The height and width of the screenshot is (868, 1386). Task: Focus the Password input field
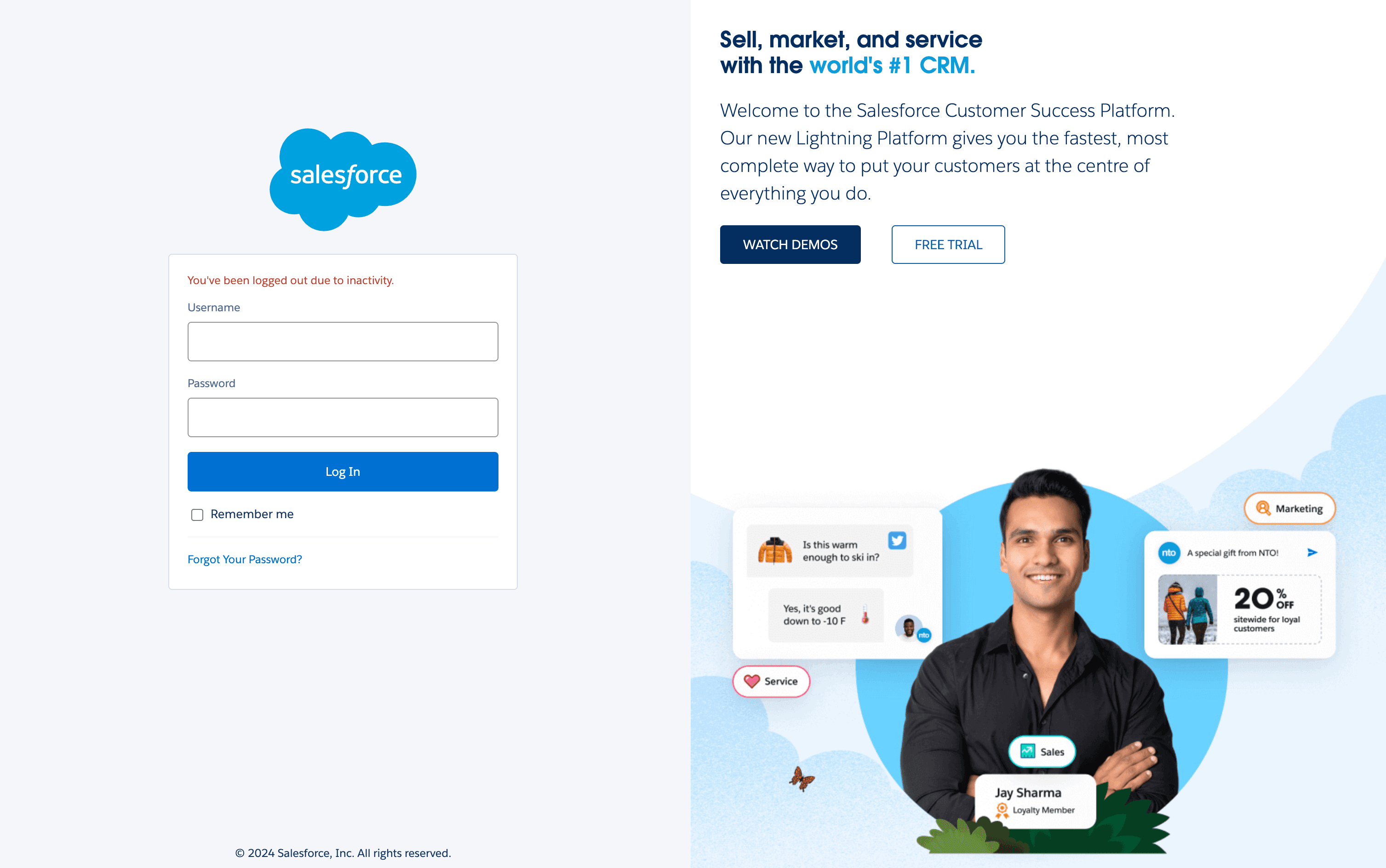pos(343,417)
